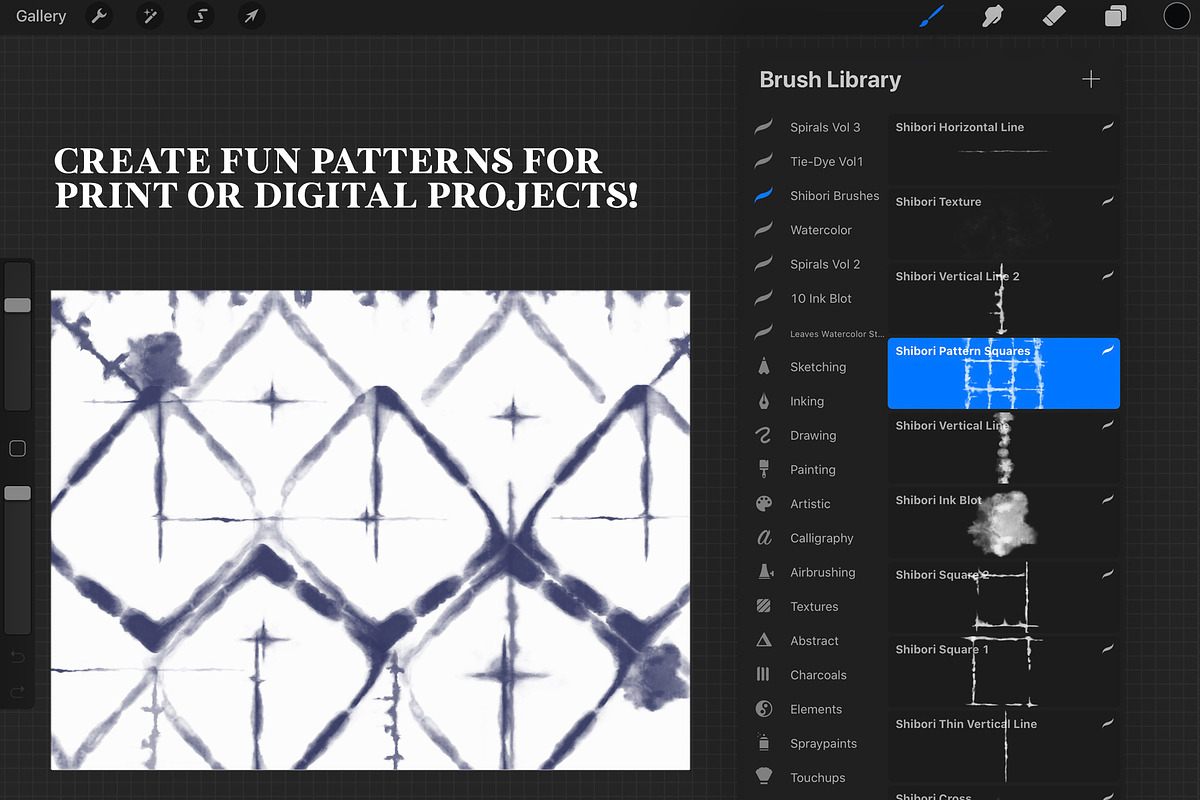Open the black color picker circle
The width and height of the screenshot is (1200, 800).
[1176, 16]
